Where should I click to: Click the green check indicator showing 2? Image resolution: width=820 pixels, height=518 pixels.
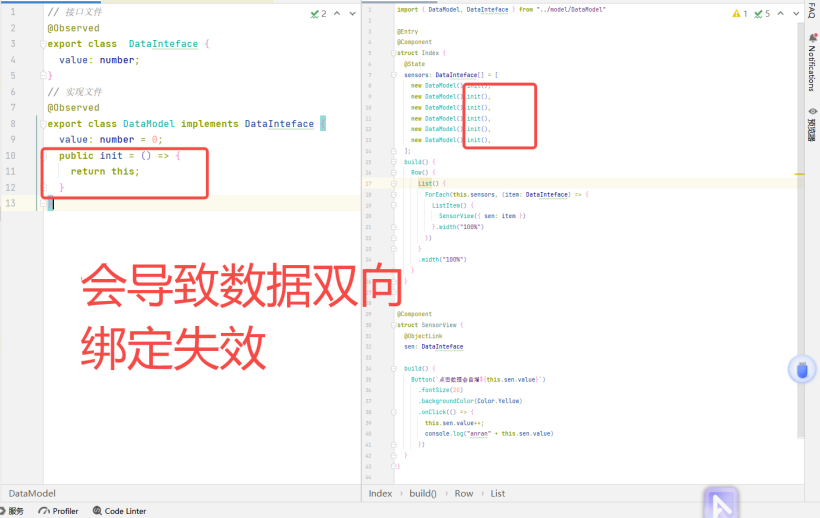318,14
